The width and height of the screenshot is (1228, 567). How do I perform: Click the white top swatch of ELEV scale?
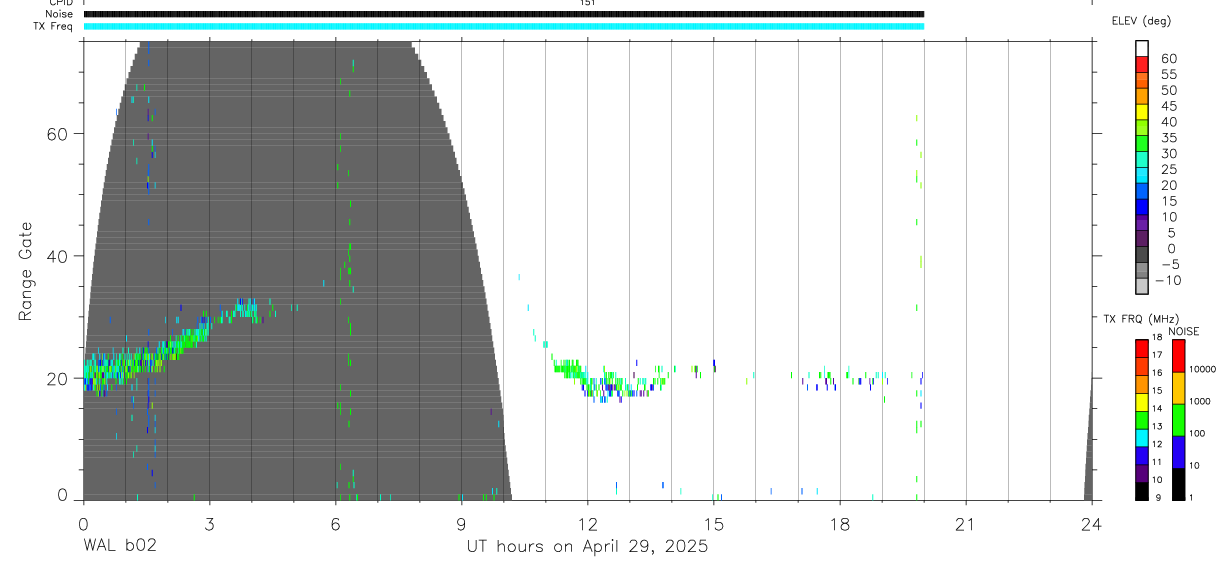pyautogui.click(x=1141, y=46)
